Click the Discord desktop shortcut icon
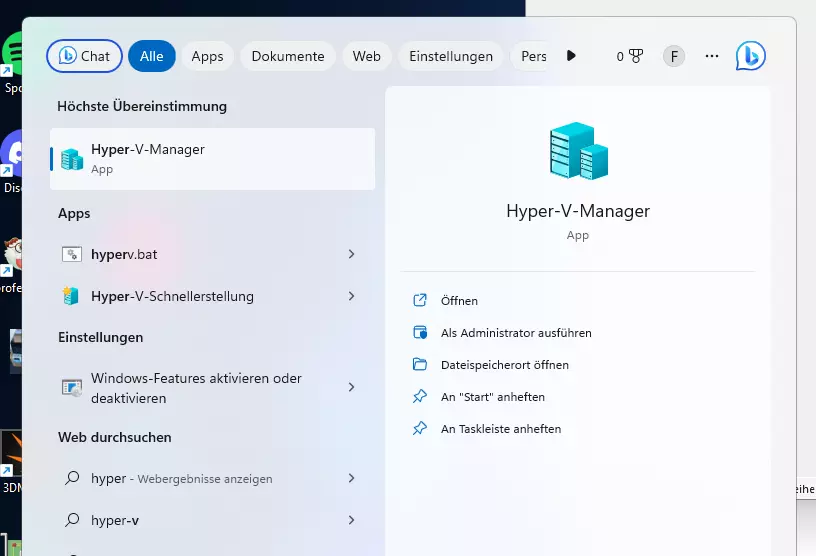 [14, 150]
